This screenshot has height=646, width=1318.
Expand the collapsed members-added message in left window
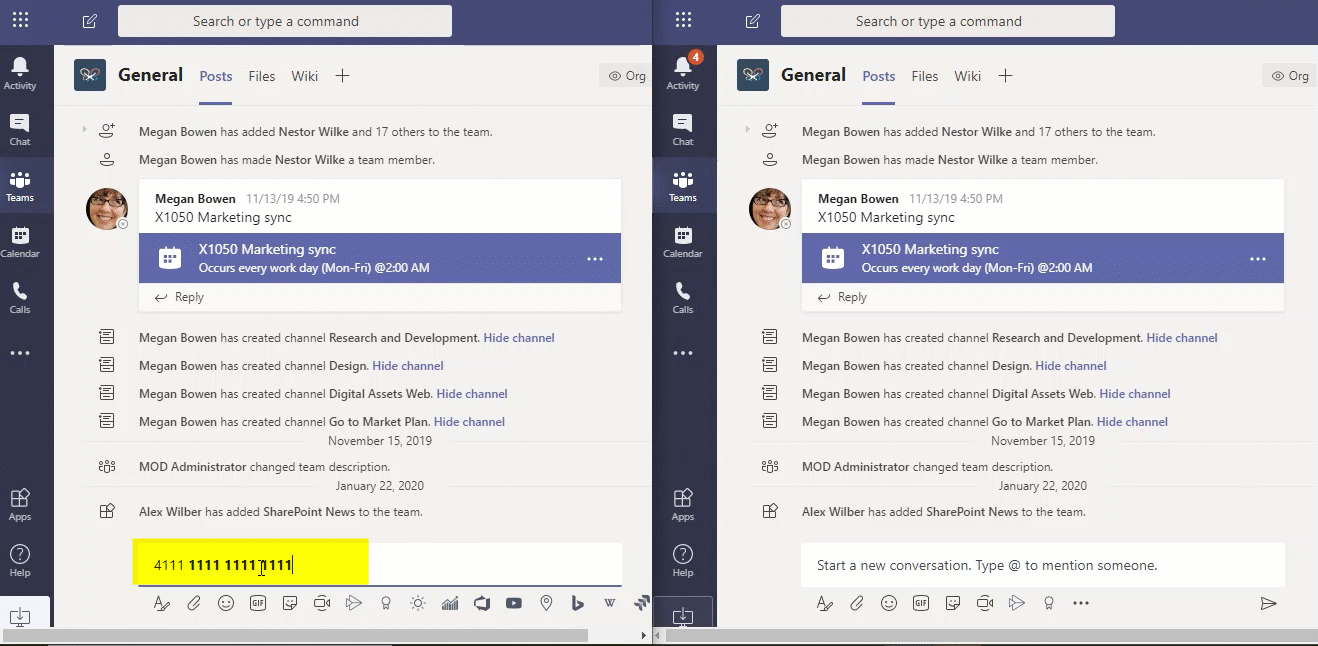(85, 131)
